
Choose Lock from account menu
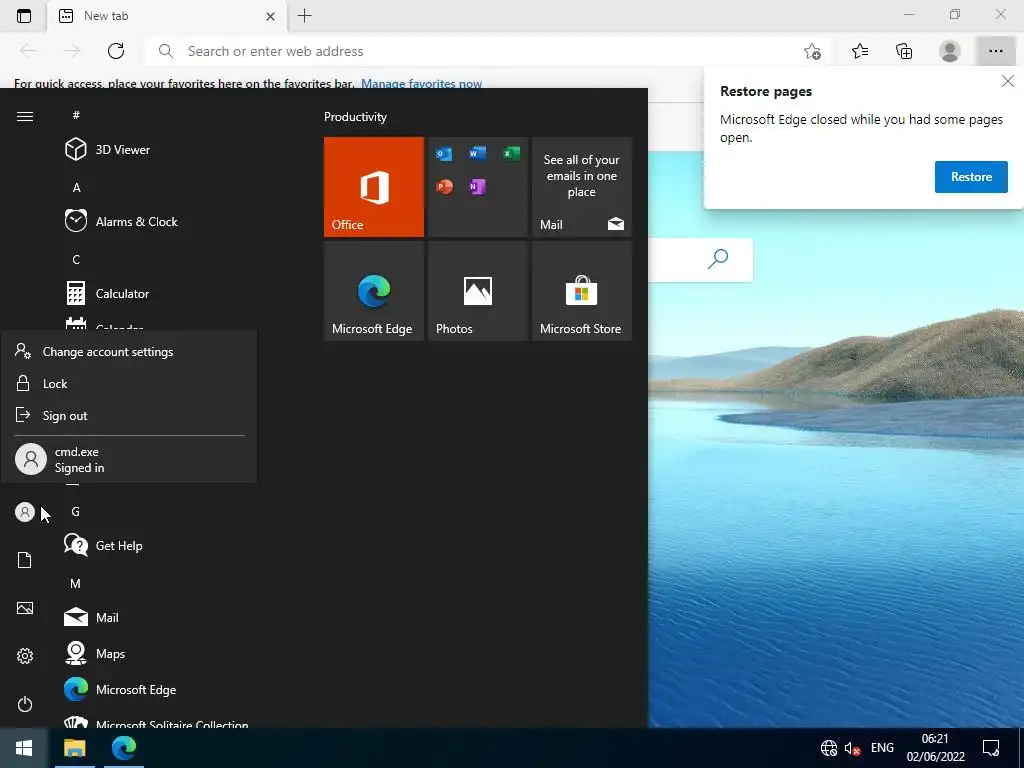[129, 383]
